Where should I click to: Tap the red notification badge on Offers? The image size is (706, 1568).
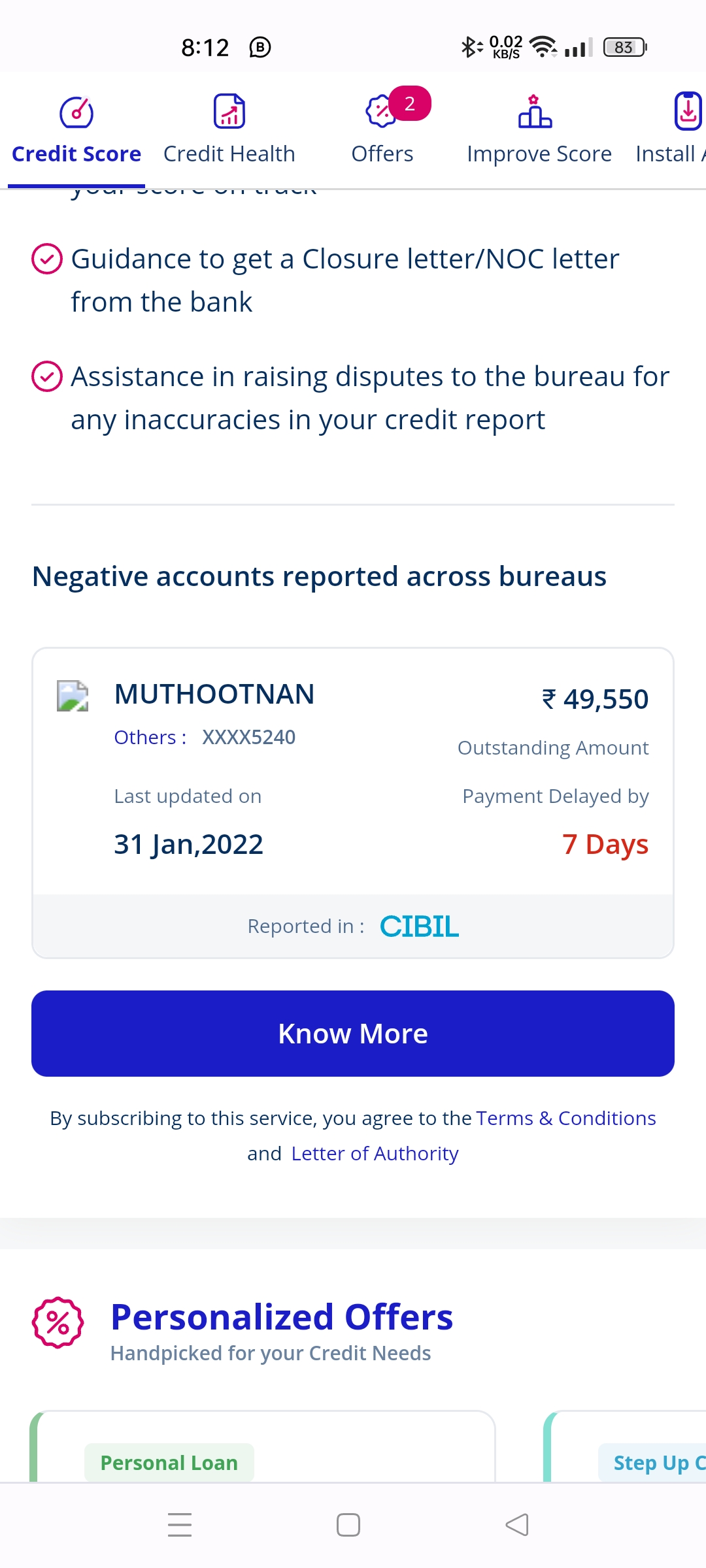pyautogui.click(x=410, y=103)
